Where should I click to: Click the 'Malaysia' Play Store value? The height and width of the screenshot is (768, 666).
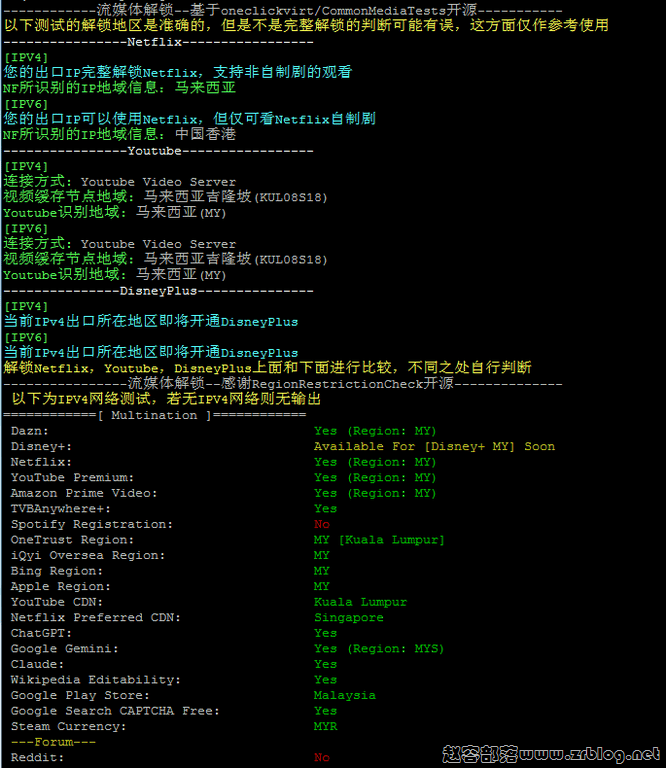(x=345, y=696)
